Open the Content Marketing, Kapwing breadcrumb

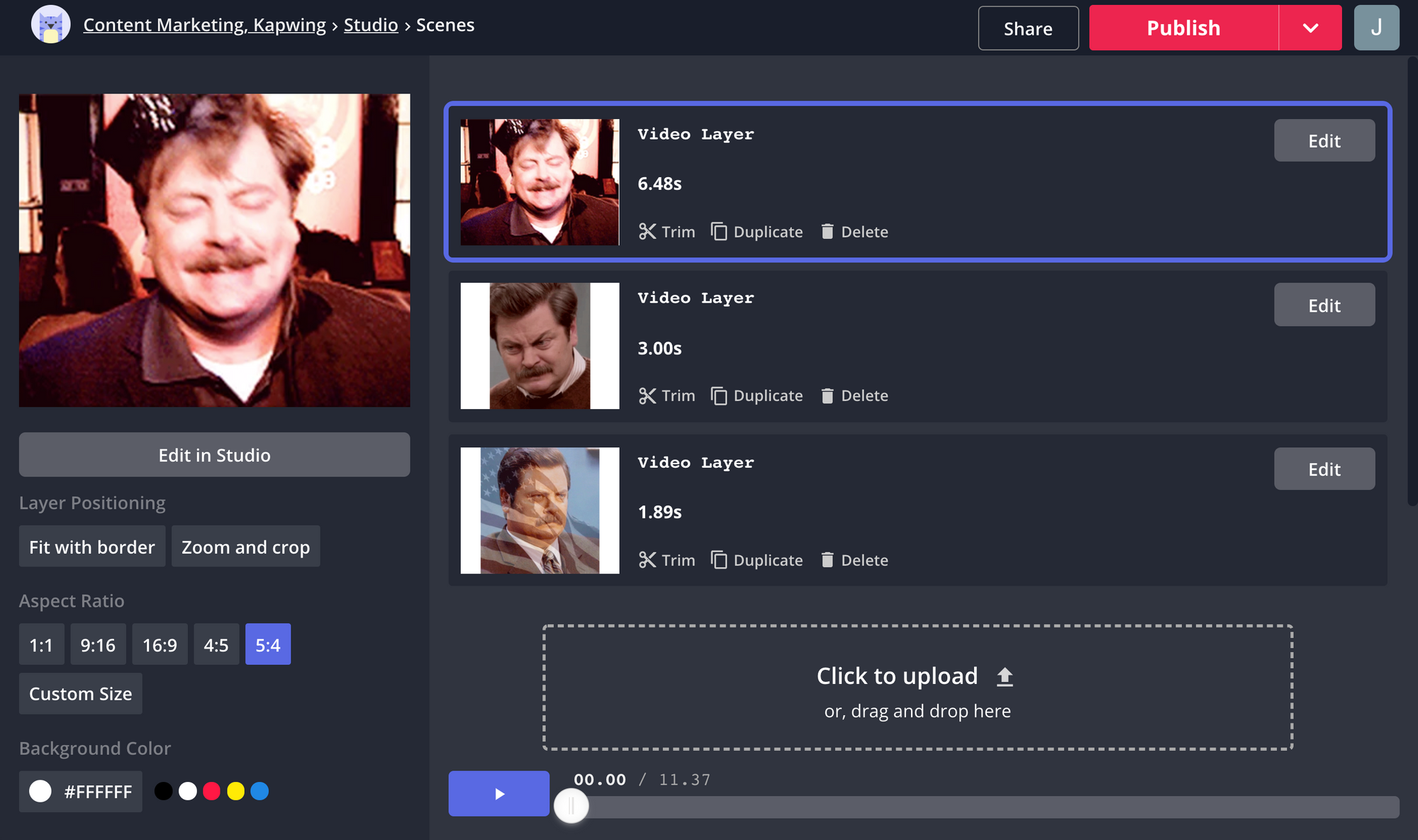click(x=204, y=25)
